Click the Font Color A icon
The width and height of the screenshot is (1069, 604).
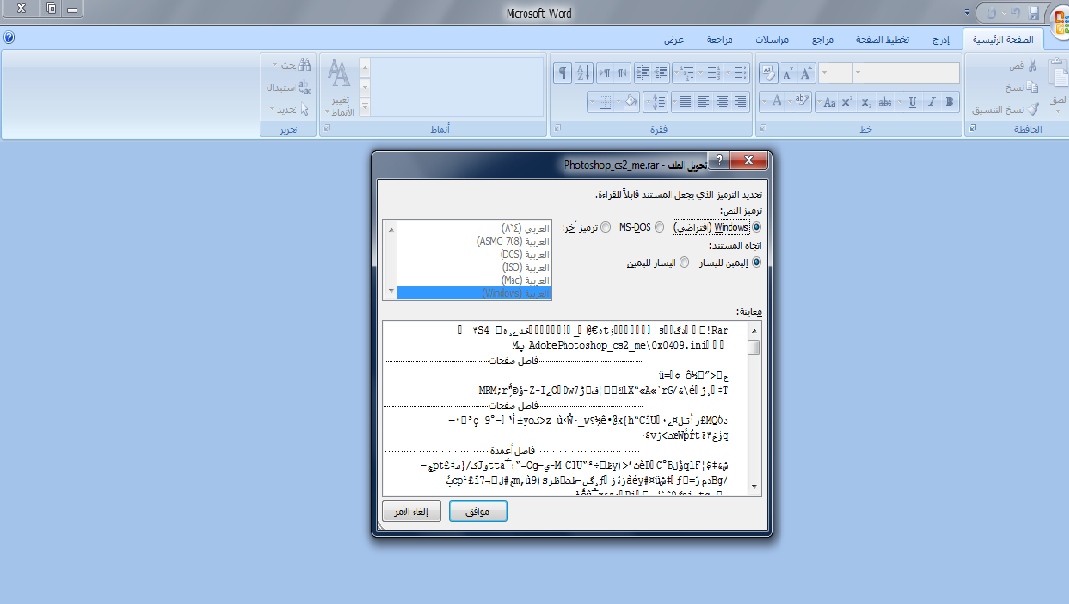(x=777, y=102)
